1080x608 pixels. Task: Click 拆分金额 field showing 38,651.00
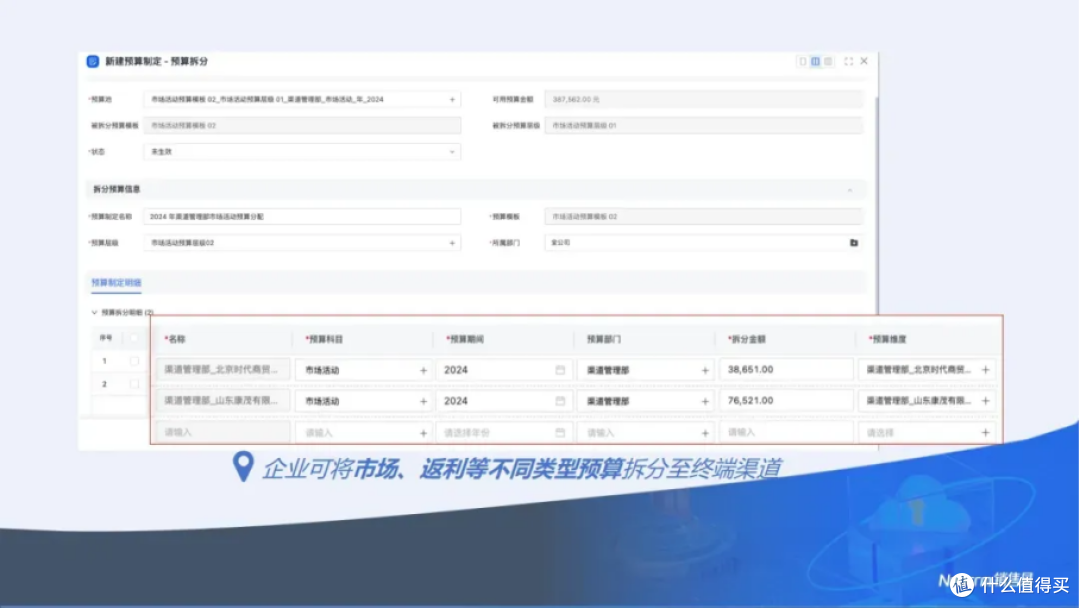point(786,370)
